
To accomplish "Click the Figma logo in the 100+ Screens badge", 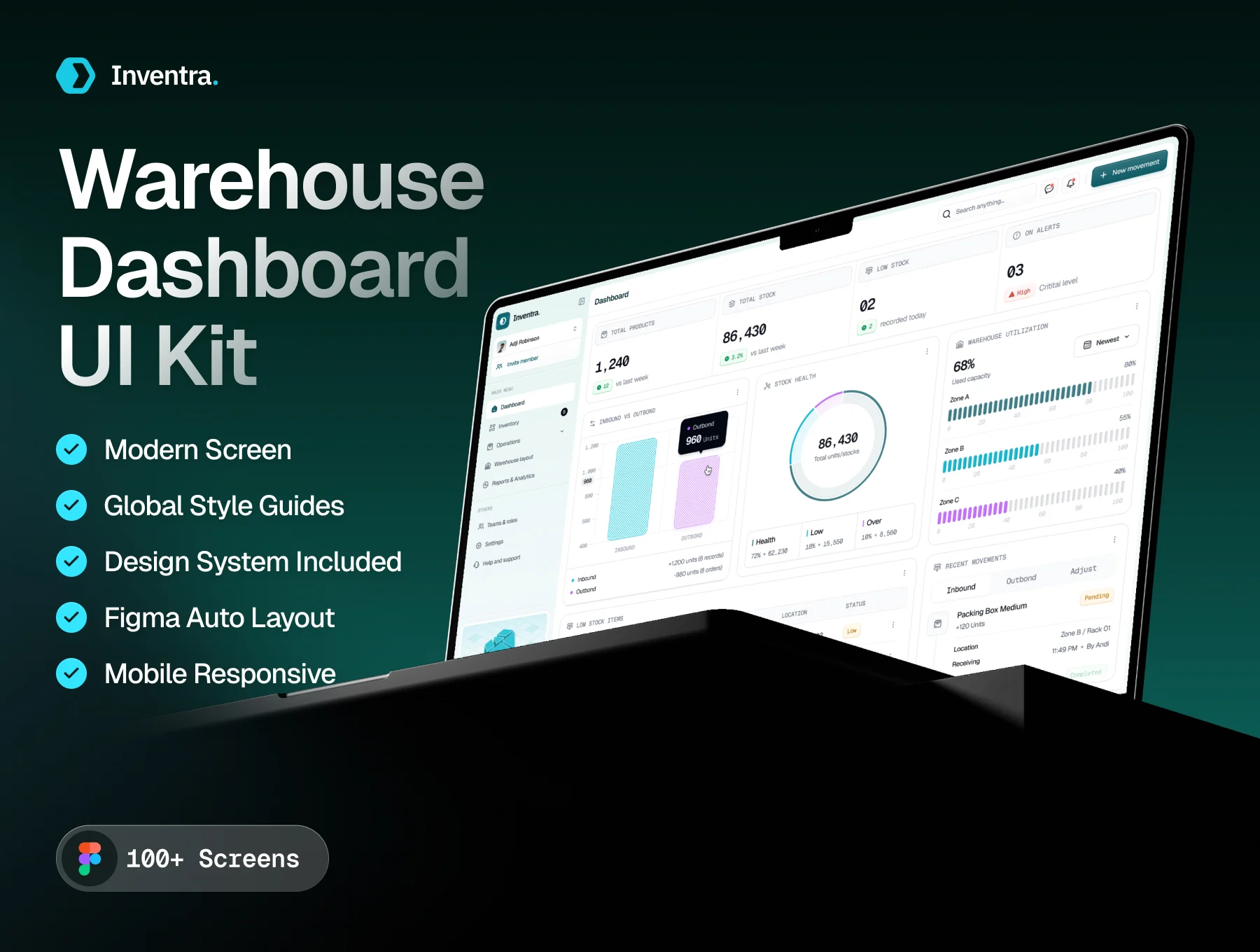I will [x=90, y=858].
